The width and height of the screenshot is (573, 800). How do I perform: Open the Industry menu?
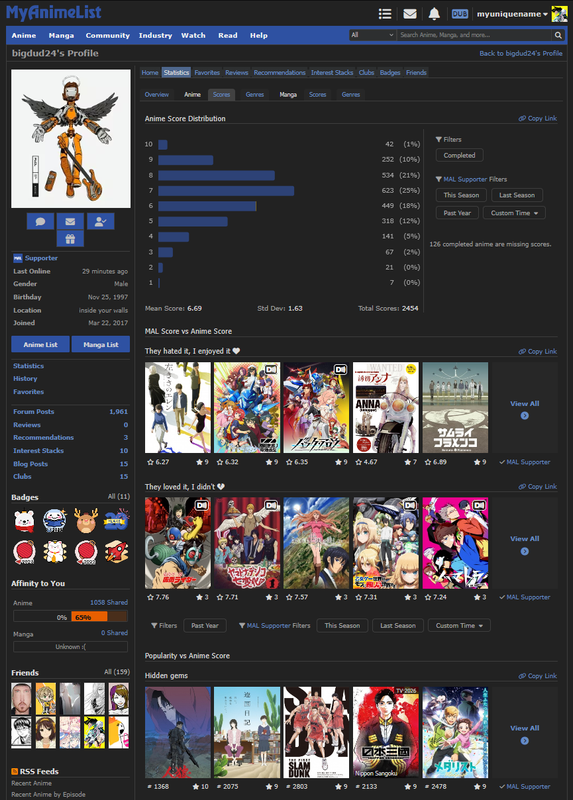[x=155, y=35]
